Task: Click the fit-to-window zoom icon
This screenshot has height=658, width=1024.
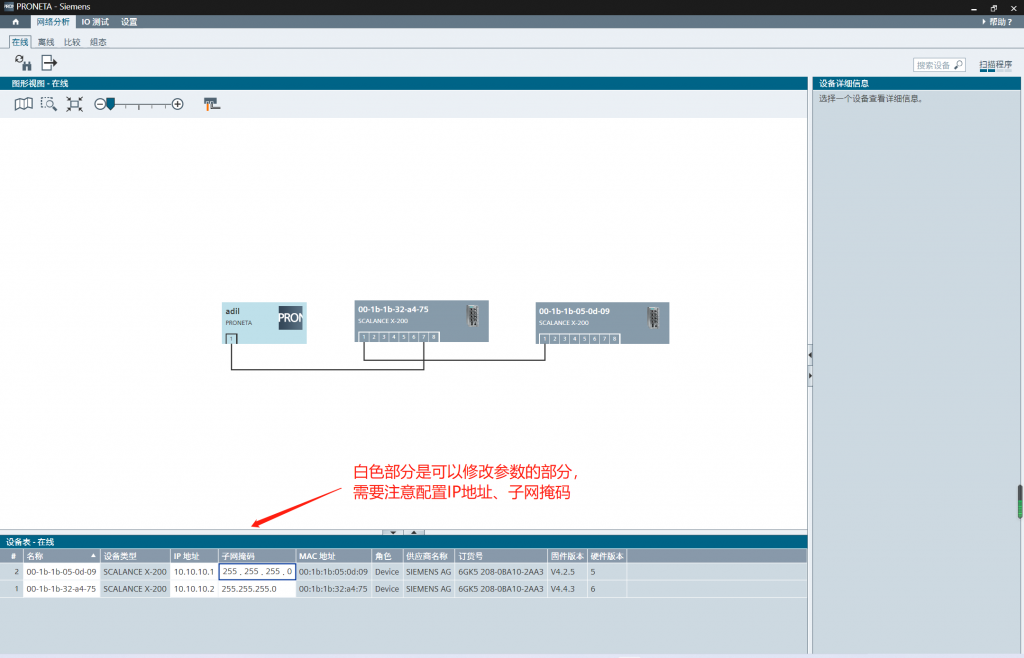Action: pyautogui.click(x=74, y=104)
